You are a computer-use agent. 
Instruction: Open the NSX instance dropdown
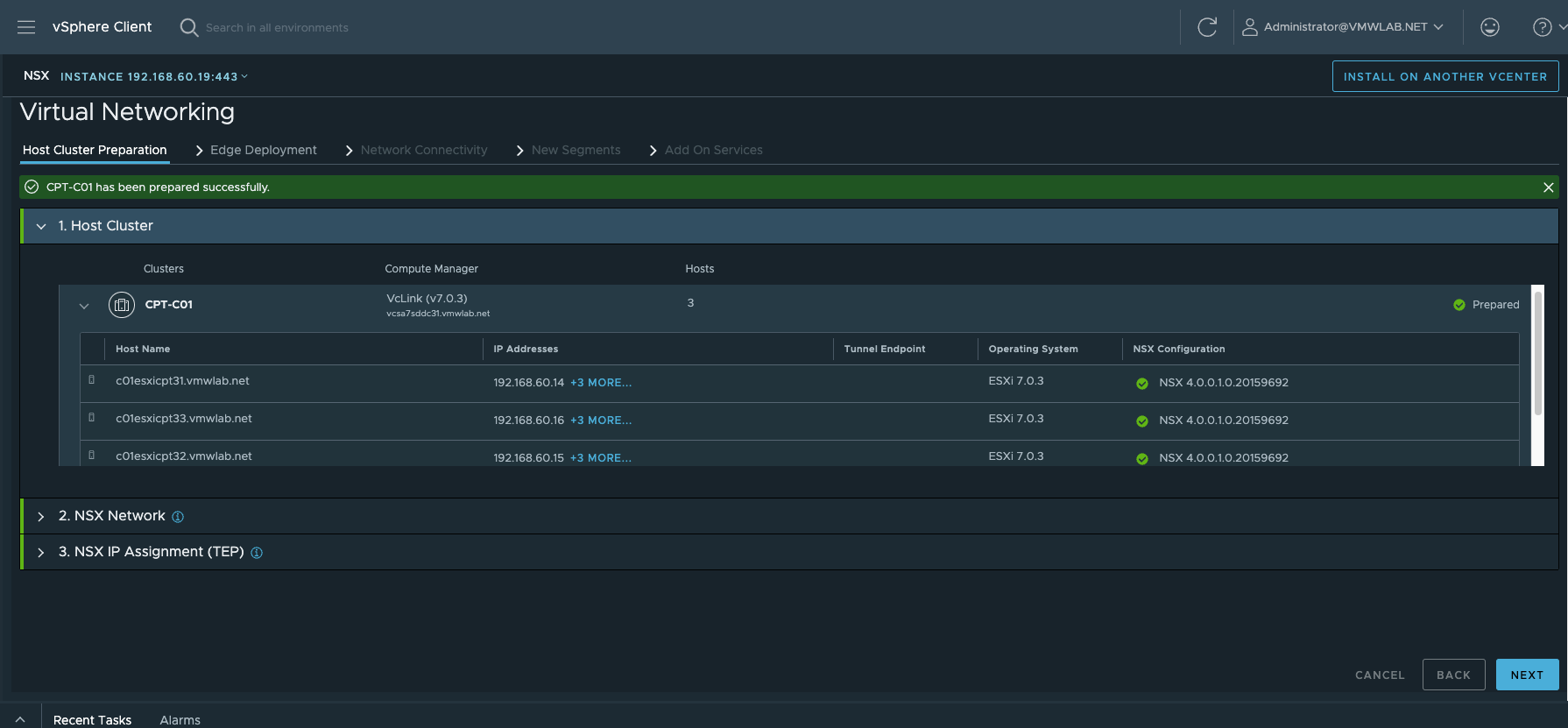tap(154, 77)
